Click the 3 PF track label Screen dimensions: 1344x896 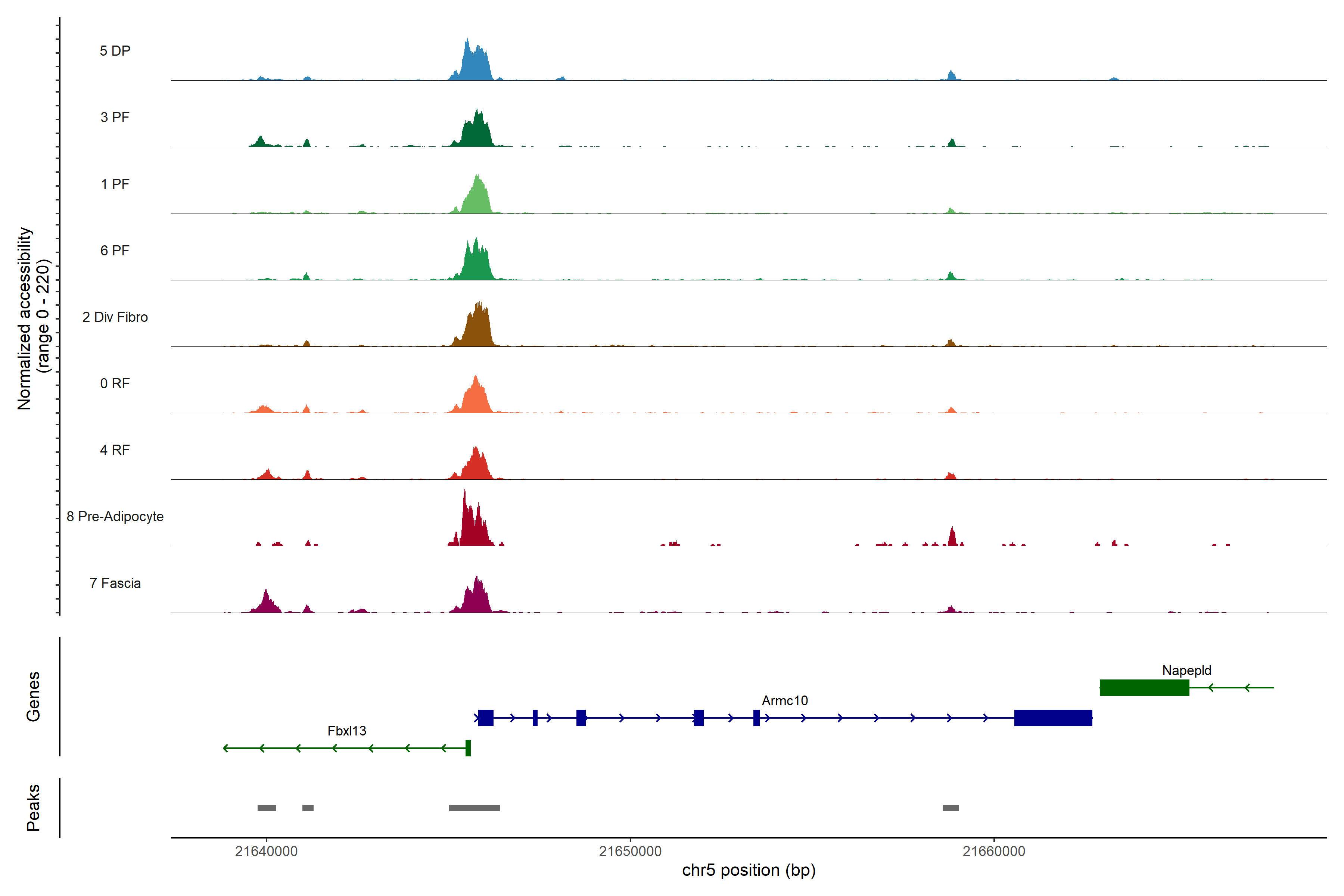115,118
